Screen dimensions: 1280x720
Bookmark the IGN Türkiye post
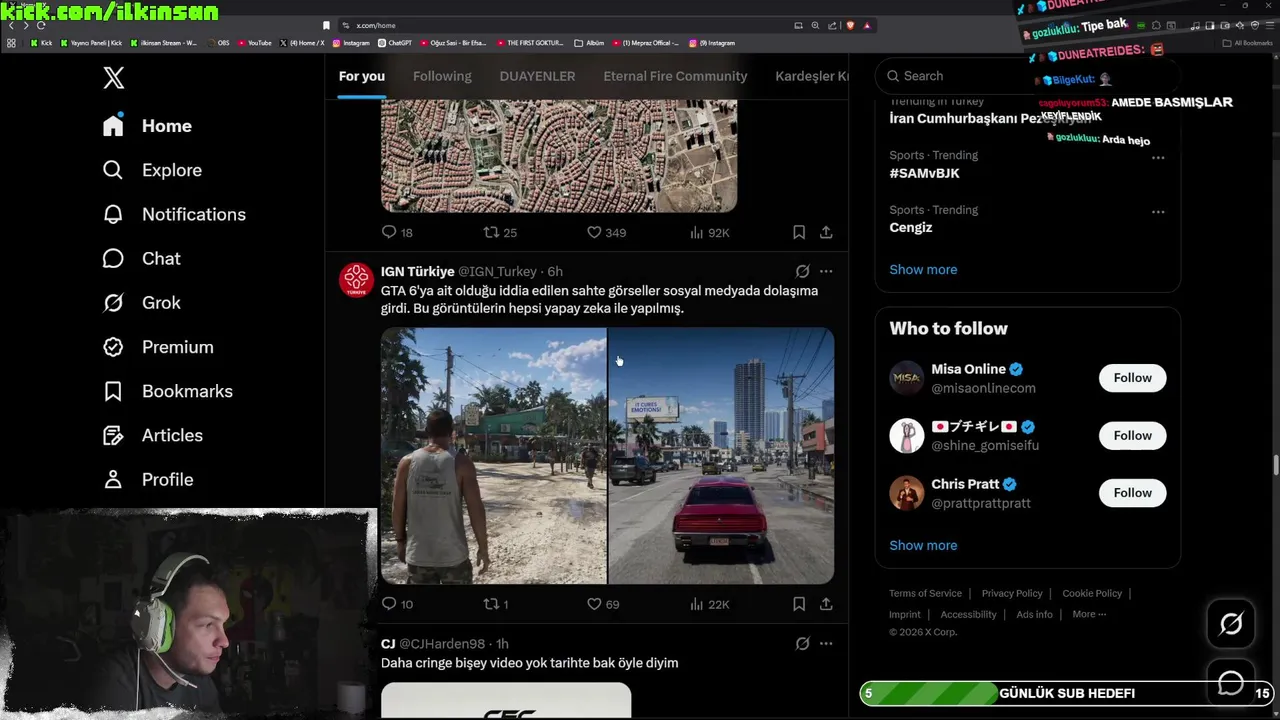click(x=799, y=604)
